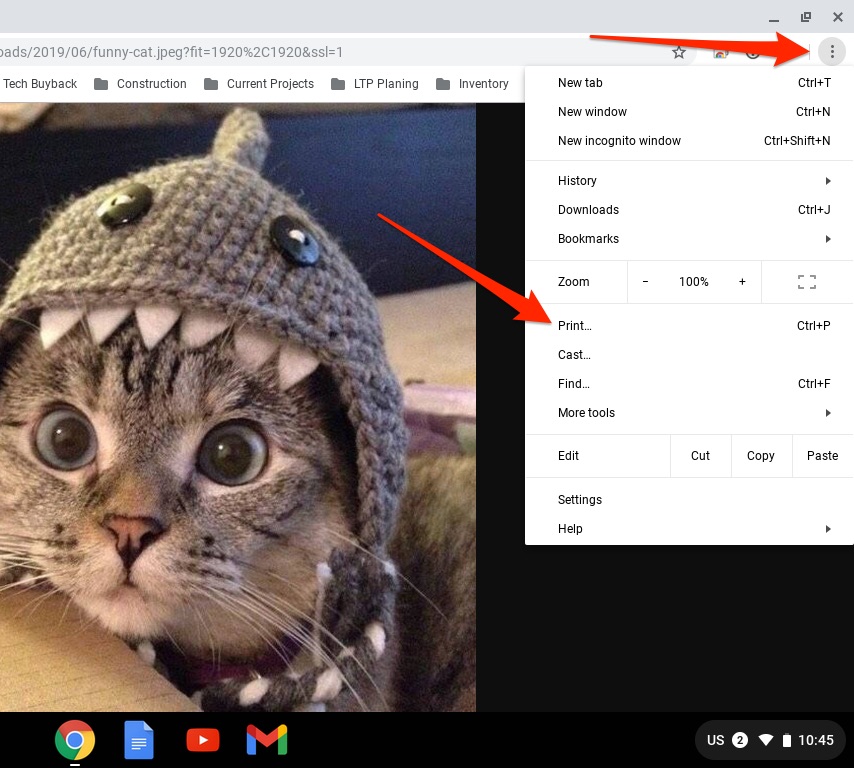This screenshot has width=854, height=768.
Task: Bookmark this page with the star icon
Action: point(679,52)
